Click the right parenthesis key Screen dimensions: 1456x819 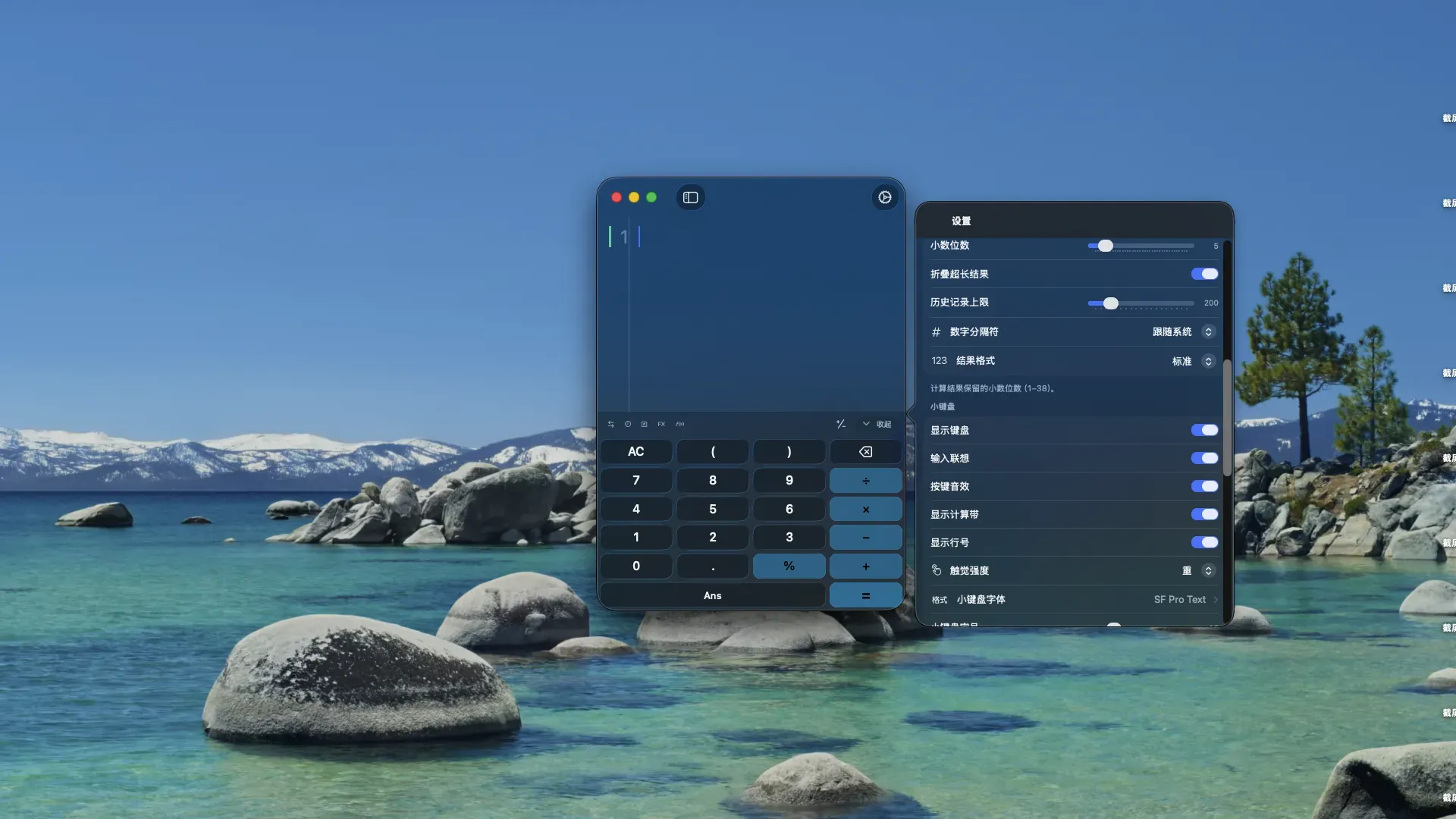click(789, 452)
